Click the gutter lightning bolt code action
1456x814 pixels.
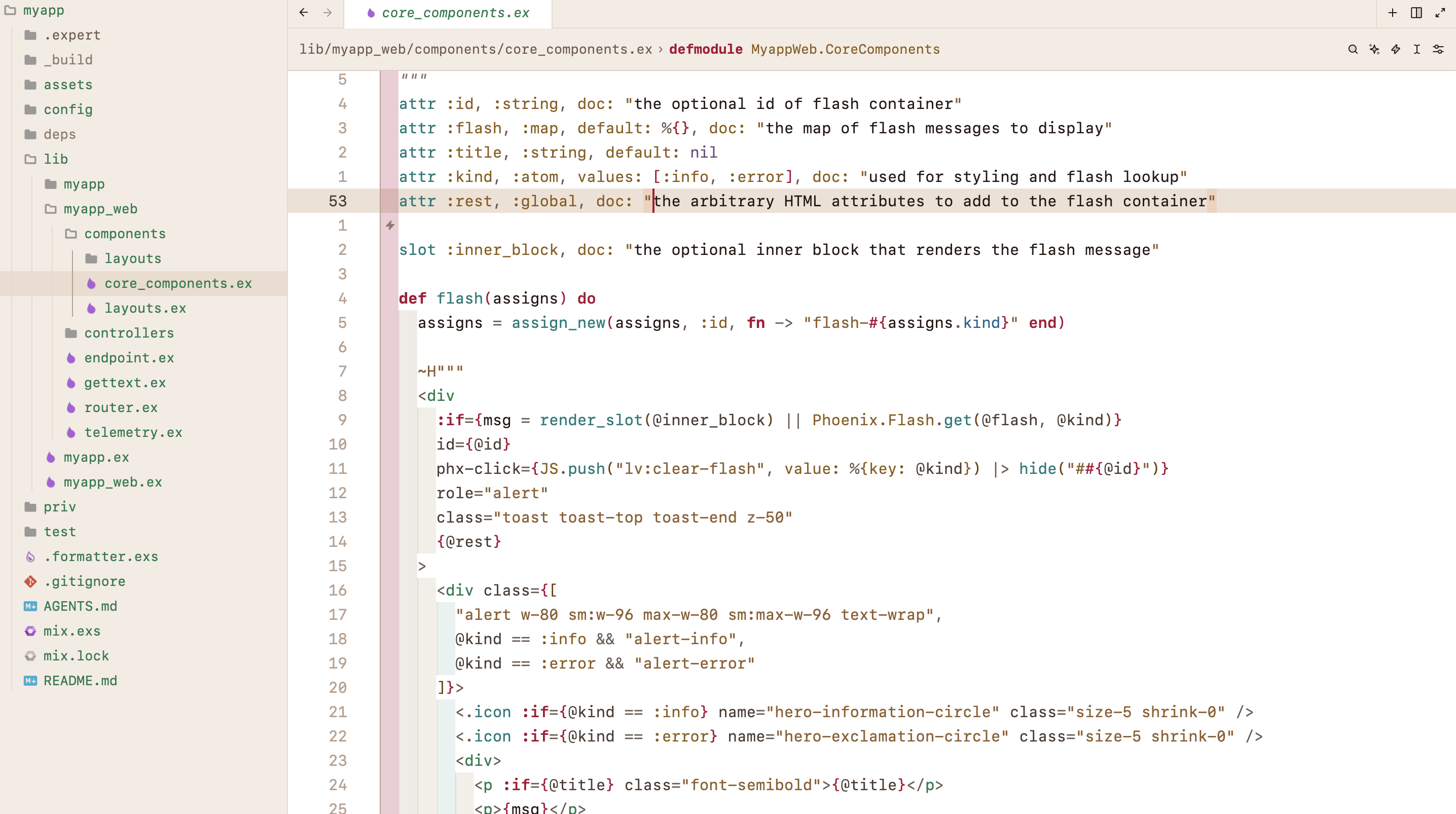[x=390, y=226]
